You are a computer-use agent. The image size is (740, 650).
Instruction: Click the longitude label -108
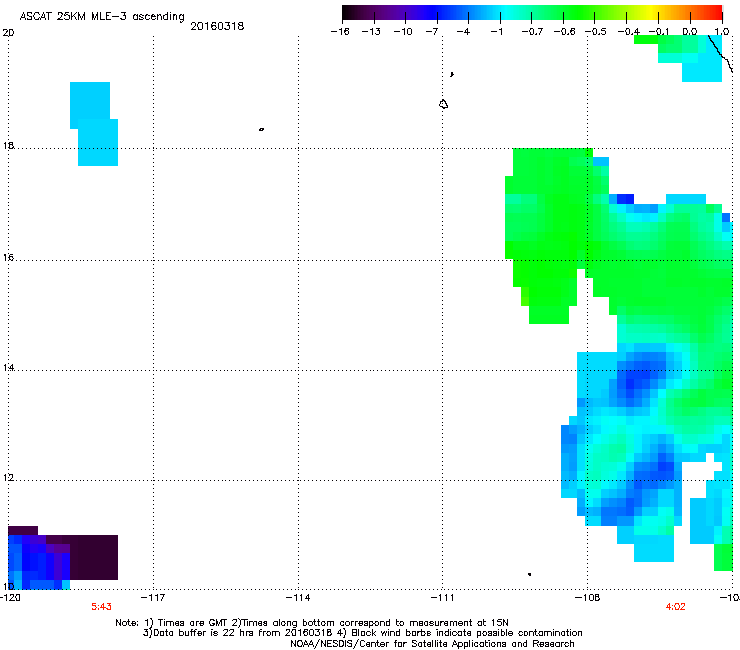point(587,598)
